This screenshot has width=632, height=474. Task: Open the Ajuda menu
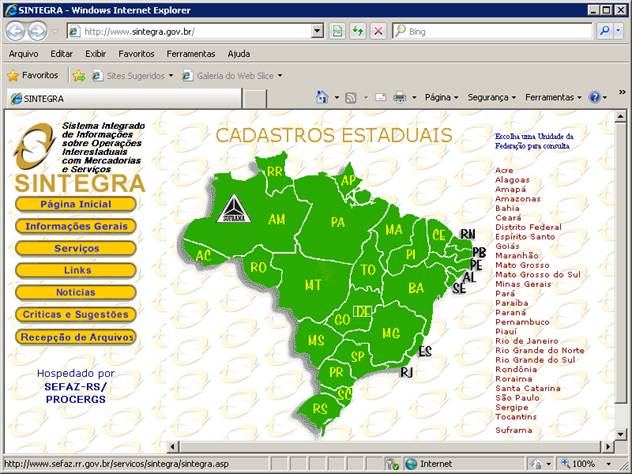coord(239,54)
